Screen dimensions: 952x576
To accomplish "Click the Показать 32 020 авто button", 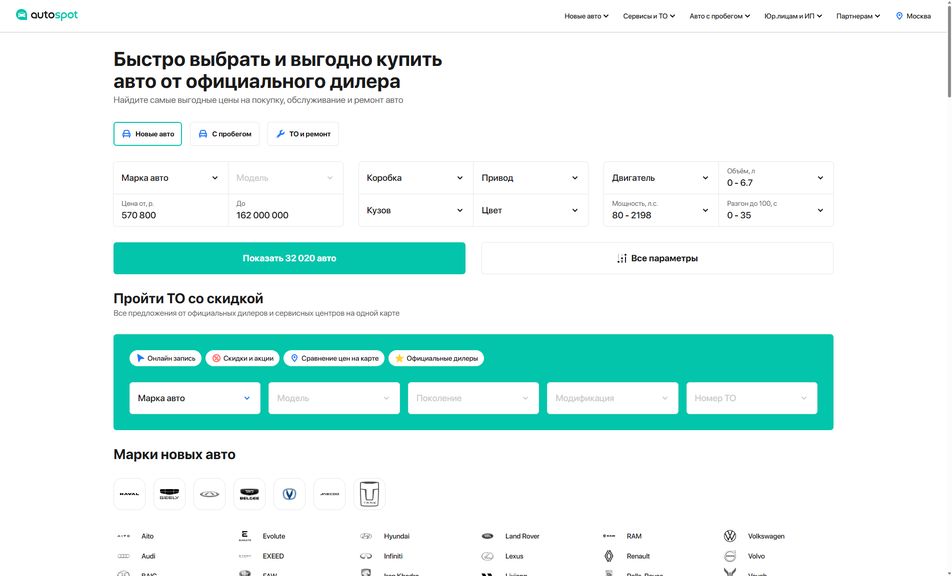I will coord(290,258).
